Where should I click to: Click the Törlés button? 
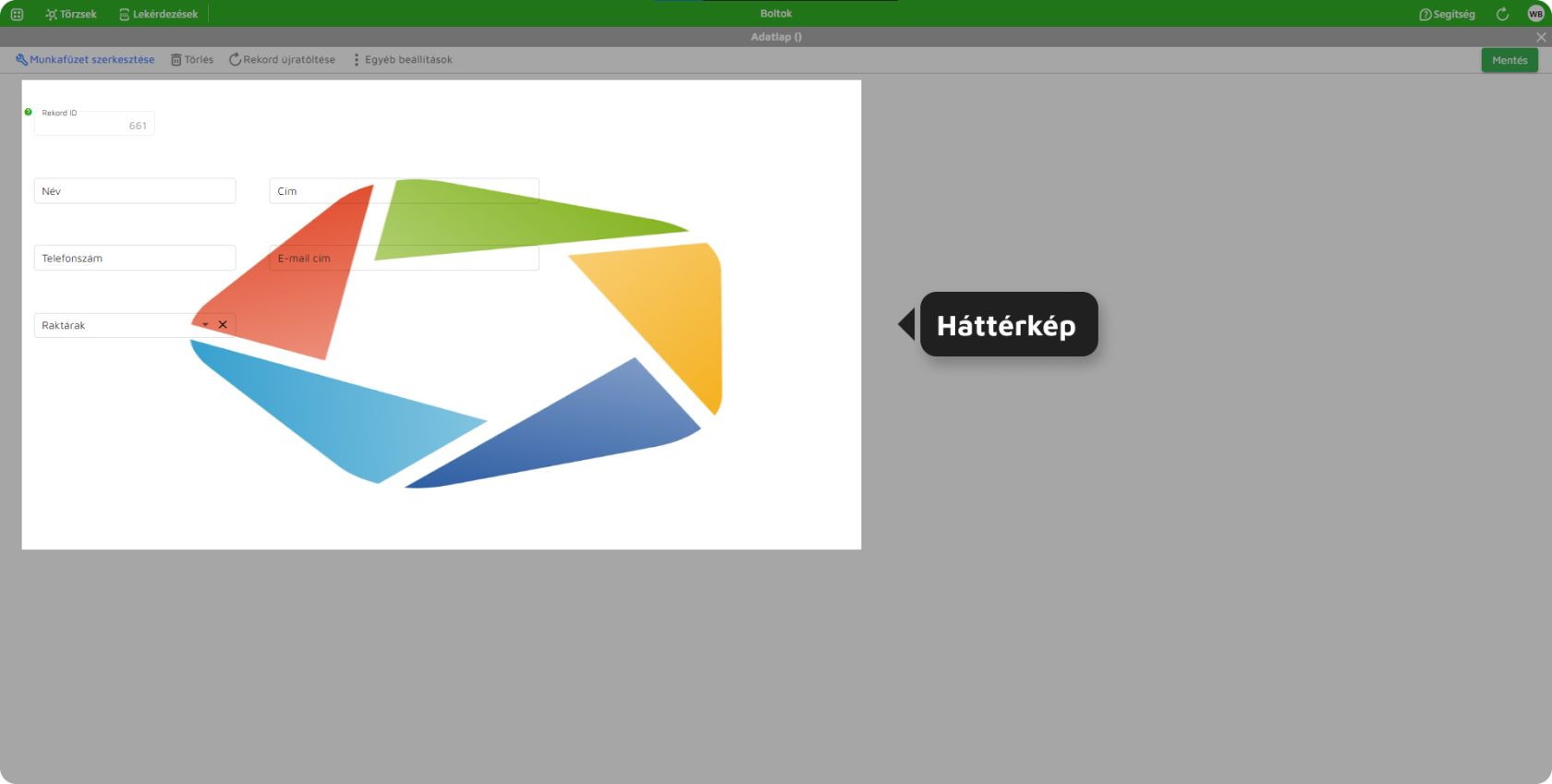tap(192, 59)
